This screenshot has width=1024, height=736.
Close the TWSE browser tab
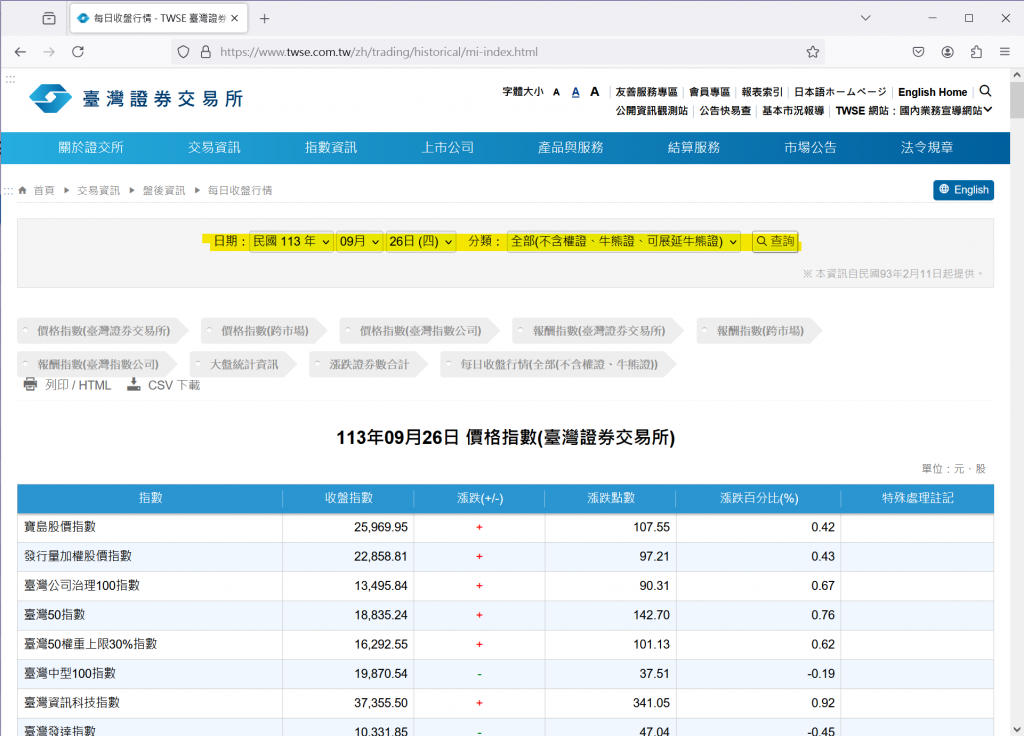[234, 18]
